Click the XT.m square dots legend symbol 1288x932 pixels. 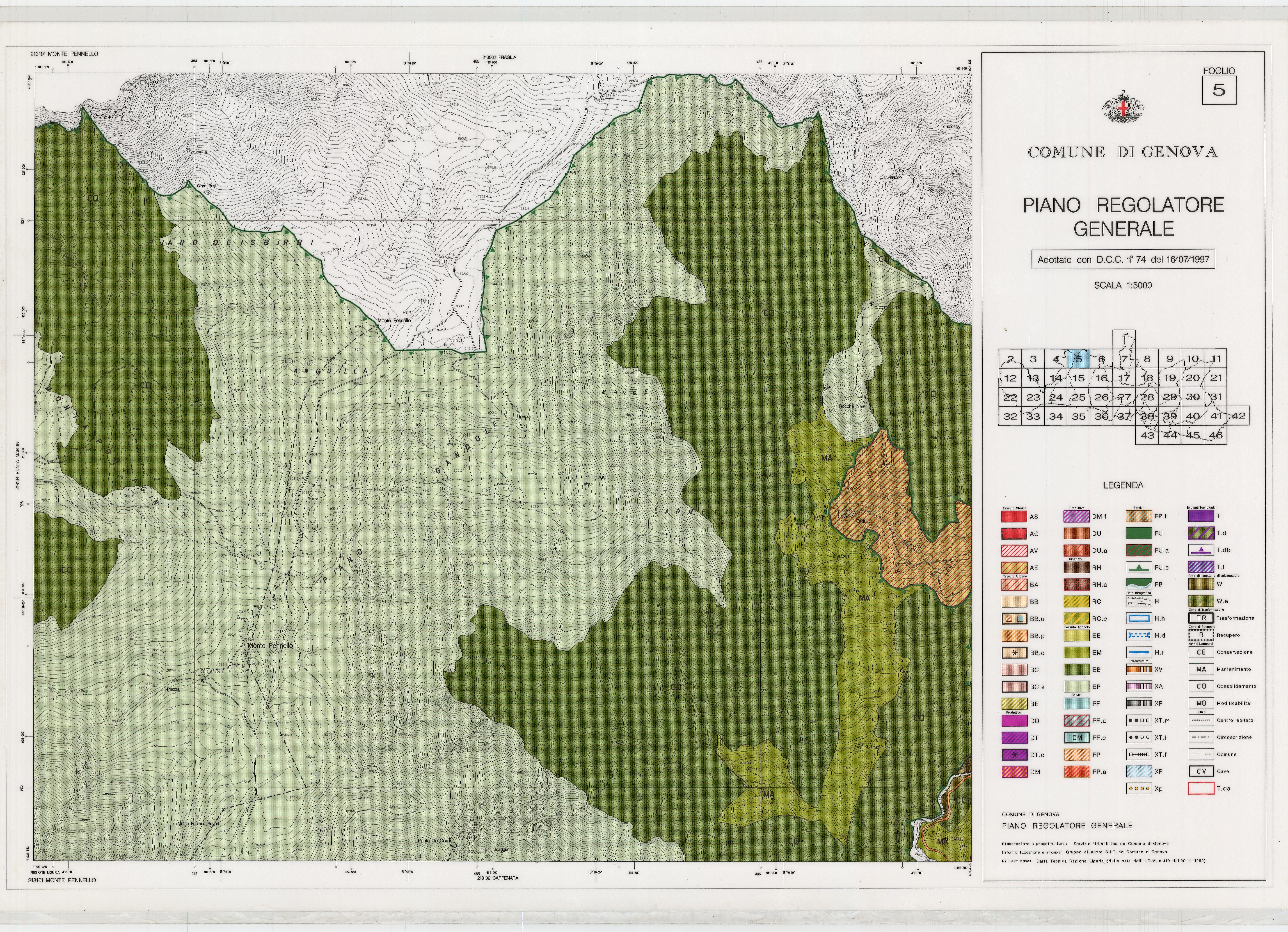pos(1139,721)
